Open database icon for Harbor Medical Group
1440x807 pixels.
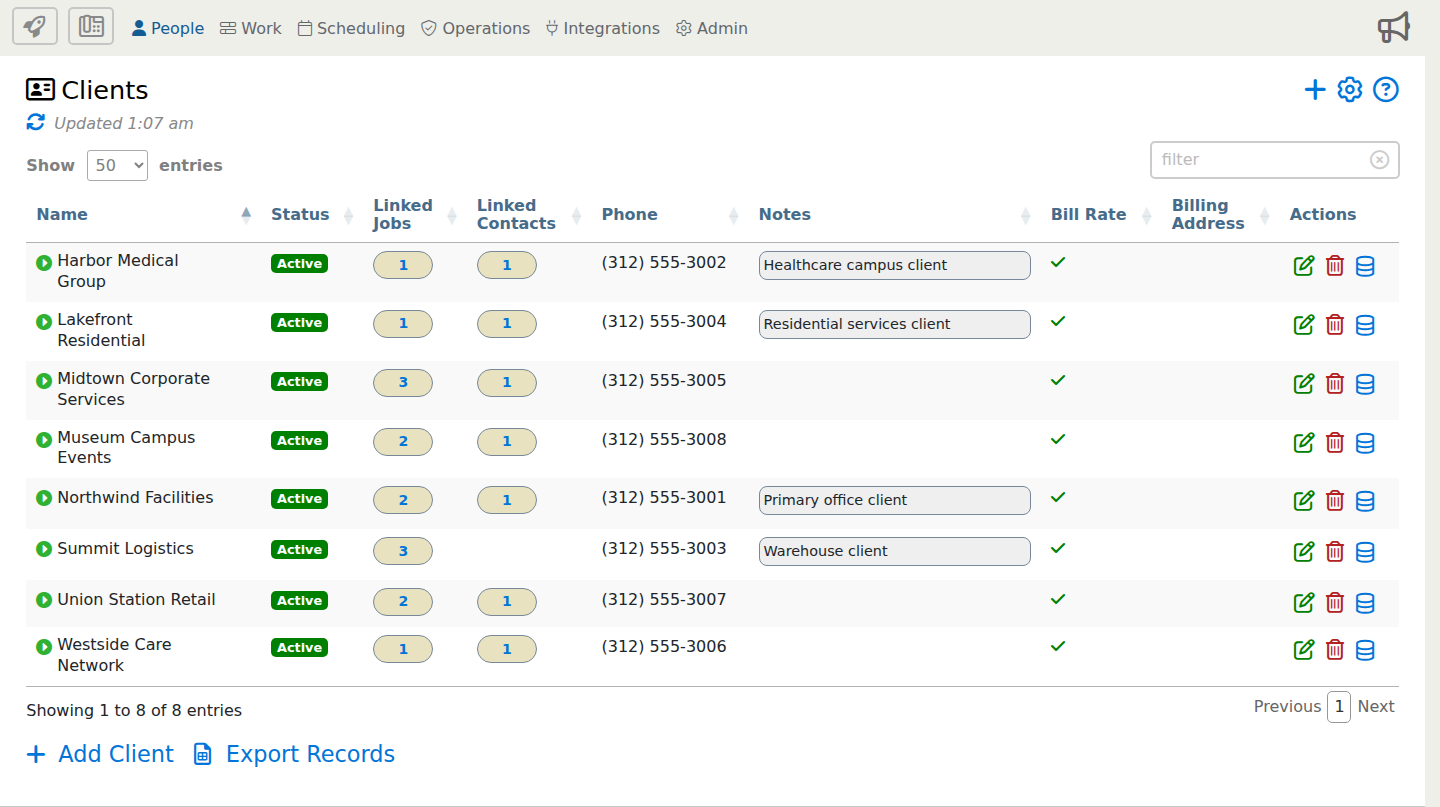1365,266
